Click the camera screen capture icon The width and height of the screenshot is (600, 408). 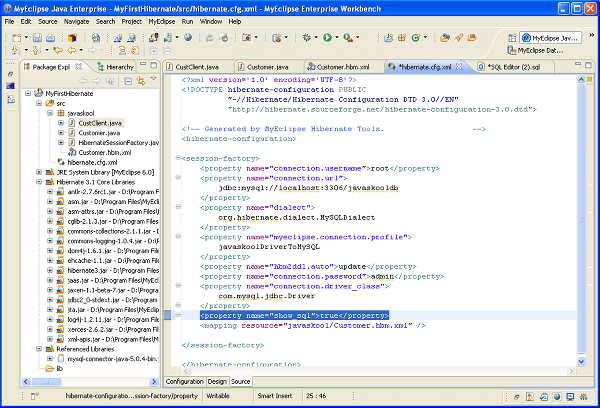point(246,38)
